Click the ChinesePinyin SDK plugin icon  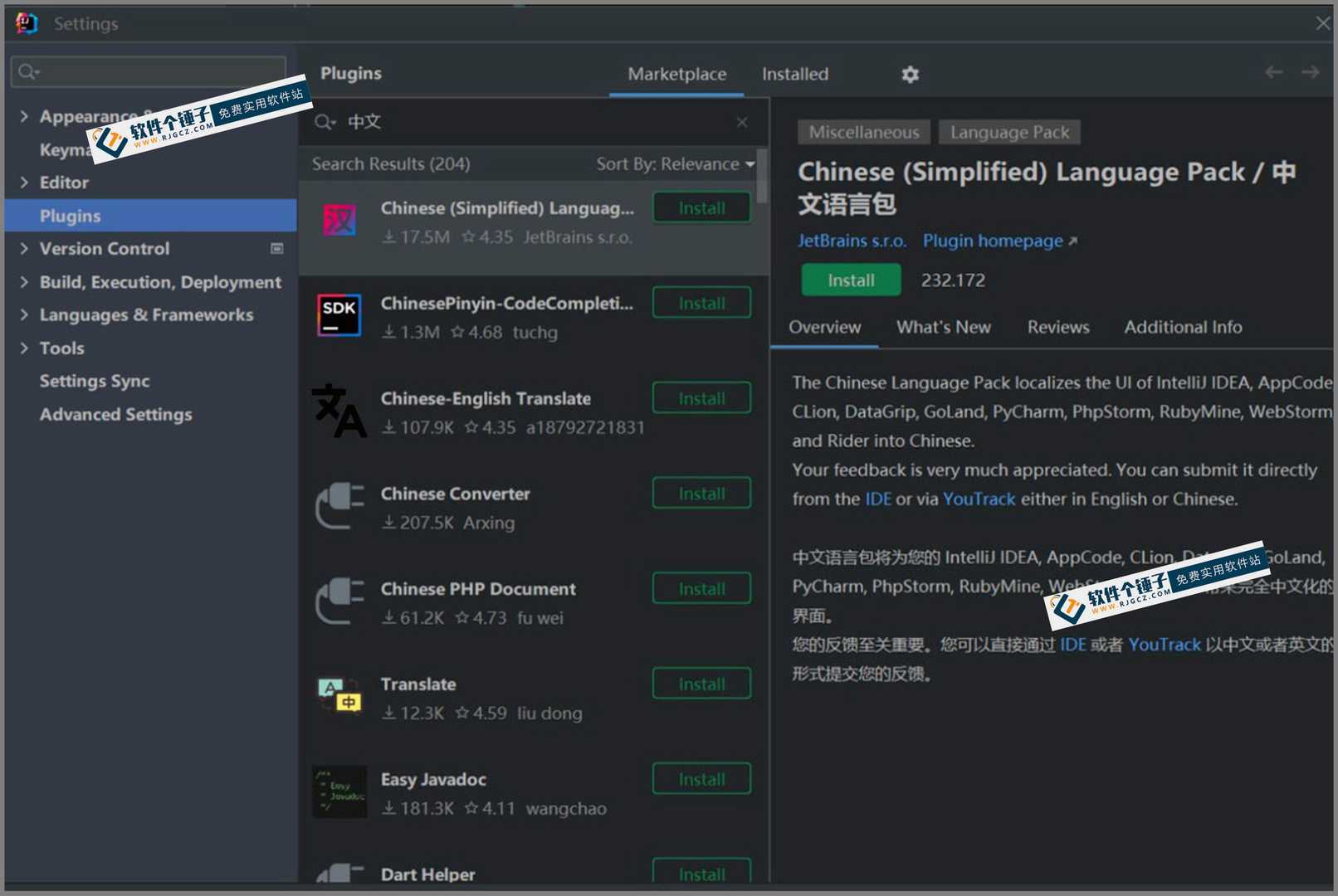point(339,315)
